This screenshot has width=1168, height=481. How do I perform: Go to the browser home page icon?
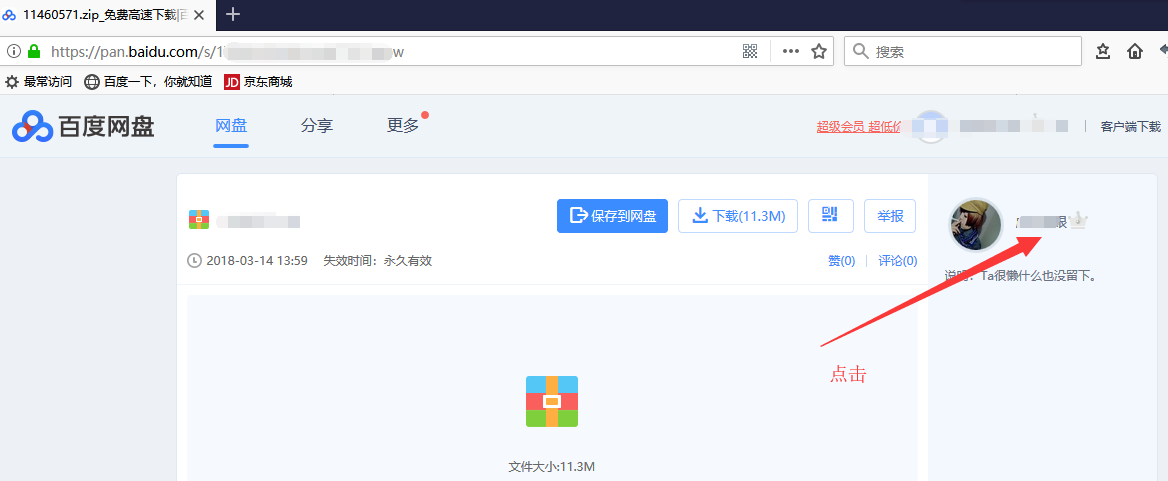click(1134, 51)
